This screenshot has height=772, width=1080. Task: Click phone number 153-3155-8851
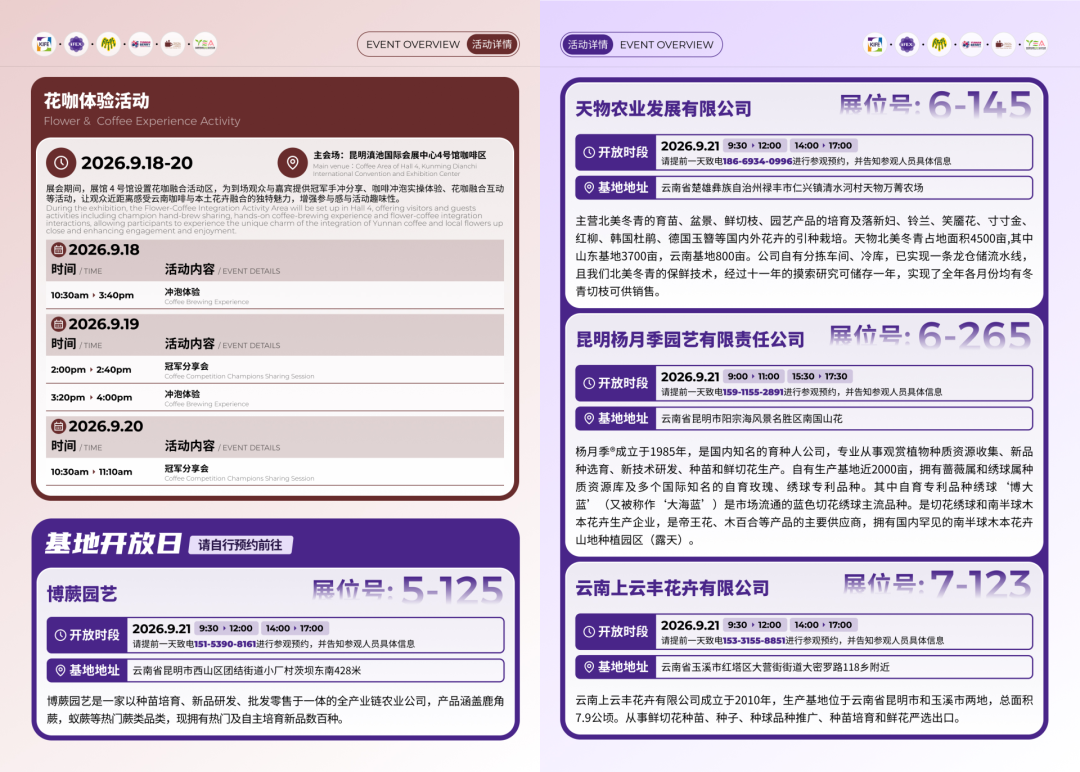pos(754,640)
